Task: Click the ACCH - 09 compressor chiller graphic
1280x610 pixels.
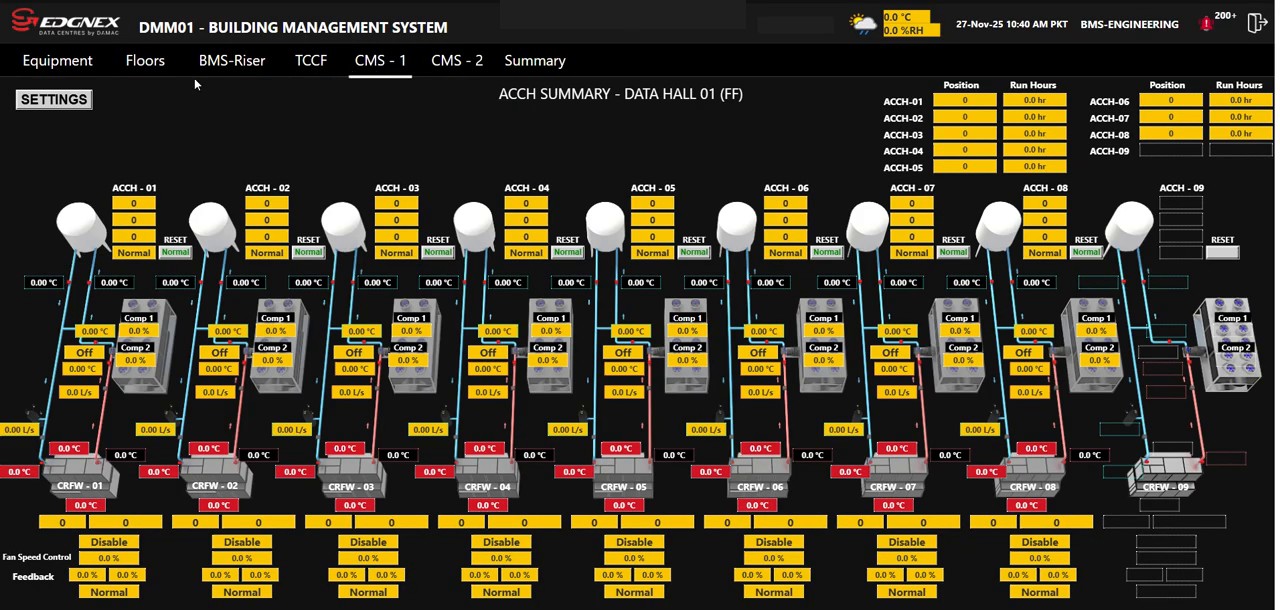Action: pos(1229,345)
